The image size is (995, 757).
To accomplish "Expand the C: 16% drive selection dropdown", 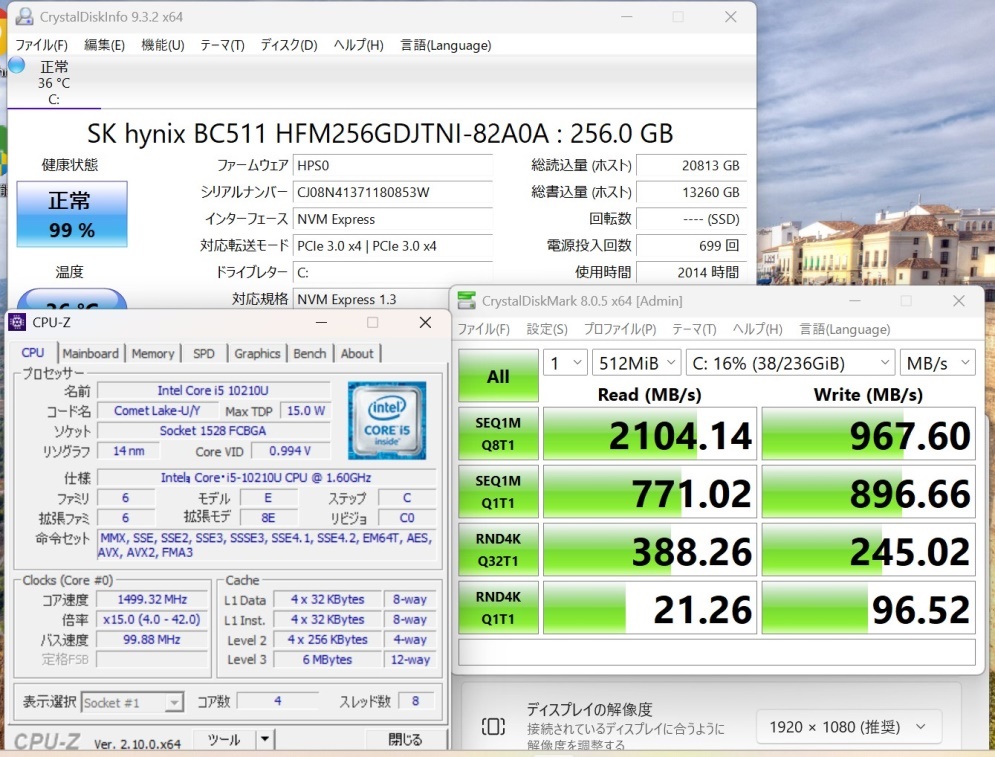I will (x=791, y=363).
